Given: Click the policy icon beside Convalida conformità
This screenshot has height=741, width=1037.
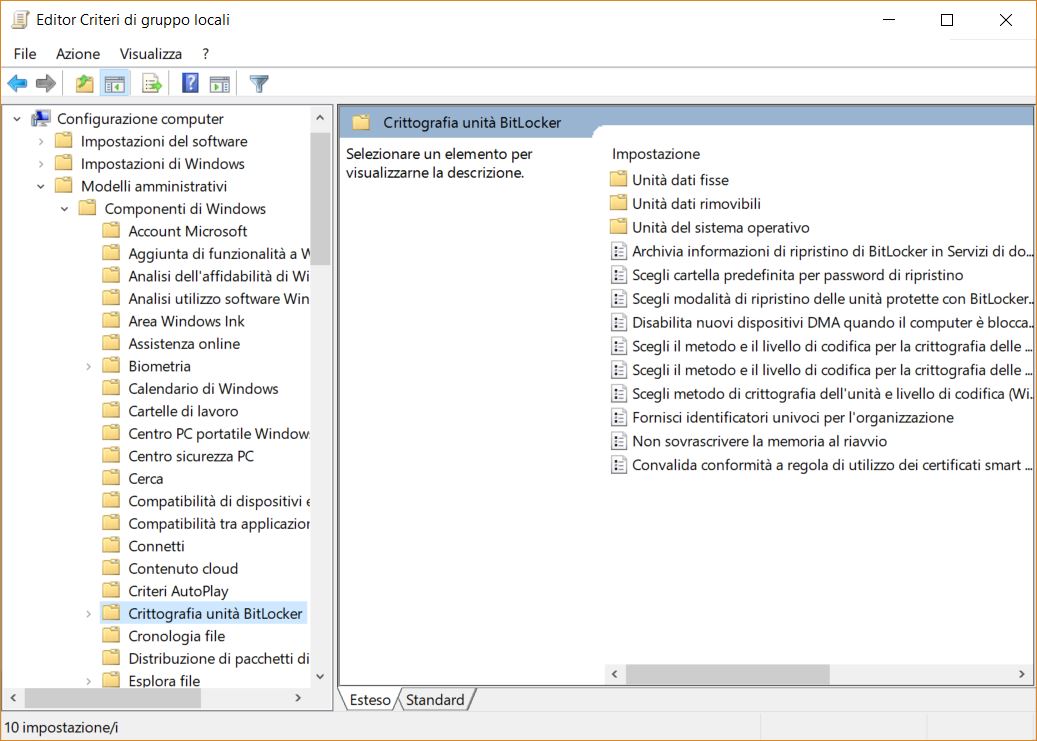Looking at the screenshot, I should [618, 465].
